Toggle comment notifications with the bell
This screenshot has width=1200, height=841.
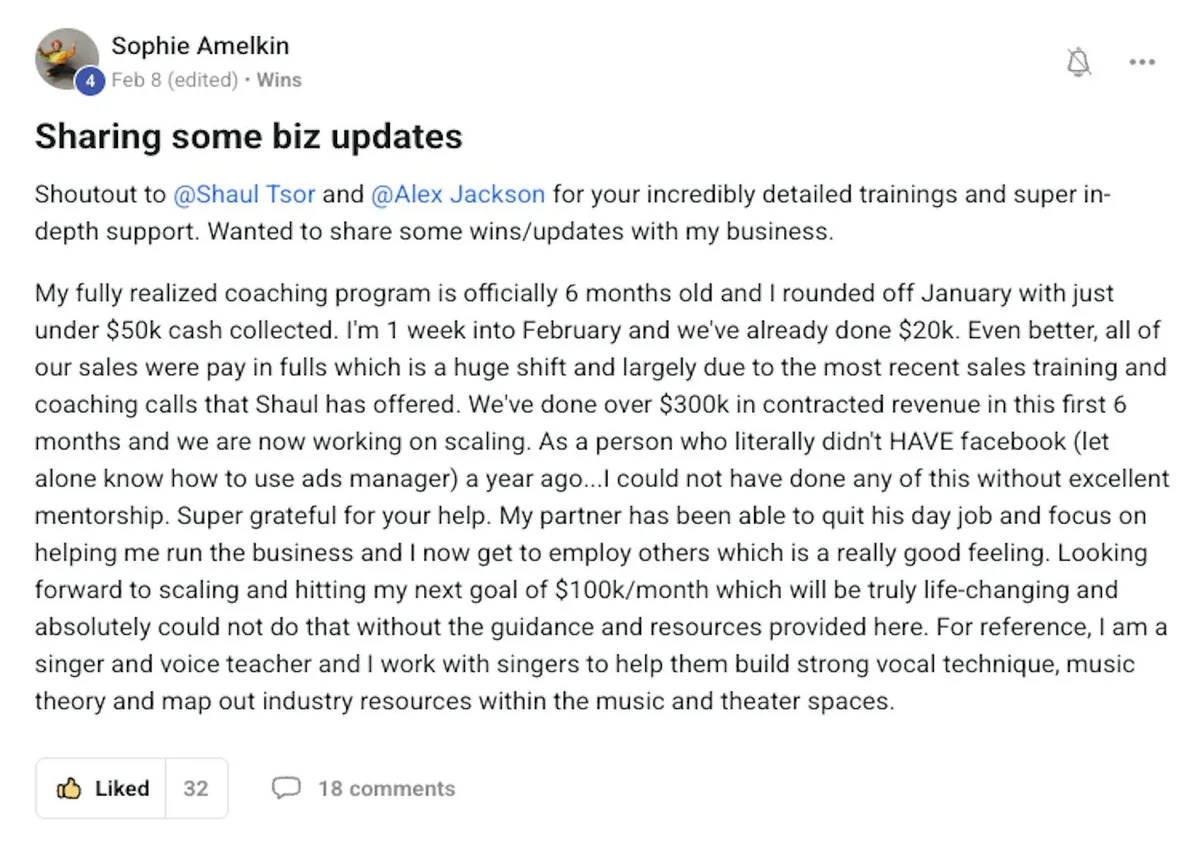[1080, 61]
